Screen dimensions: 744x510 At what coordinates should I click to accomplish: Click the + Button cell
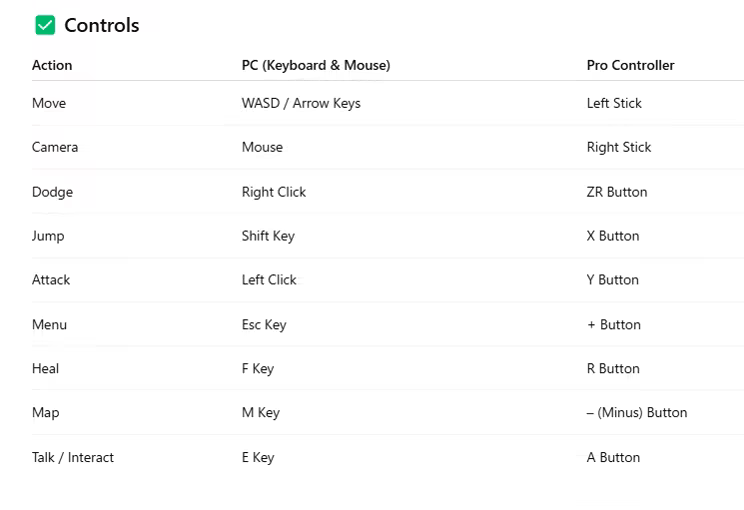click(614, 324)
